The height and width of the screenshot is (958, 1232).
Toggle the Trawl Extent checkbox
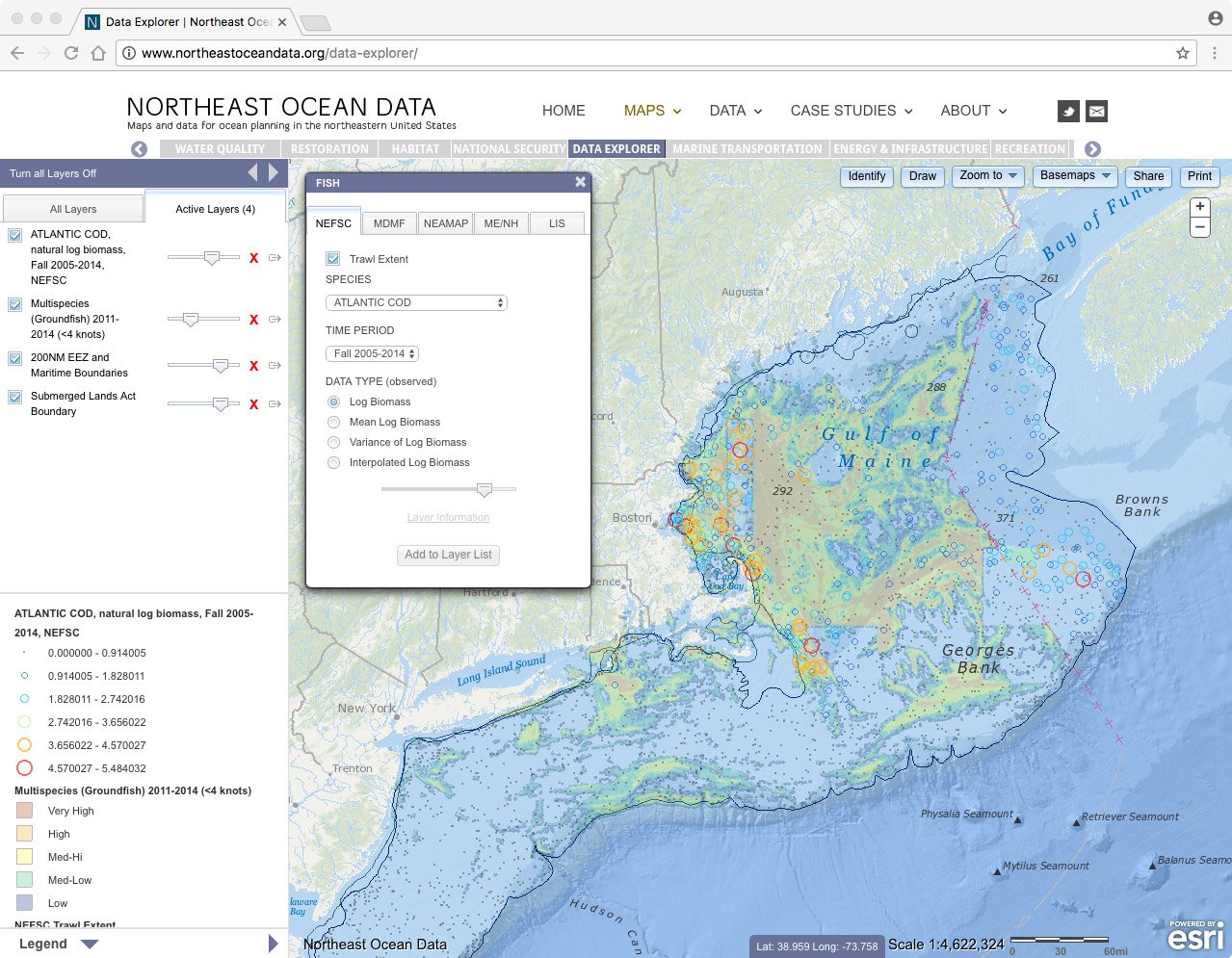point(333,258)
